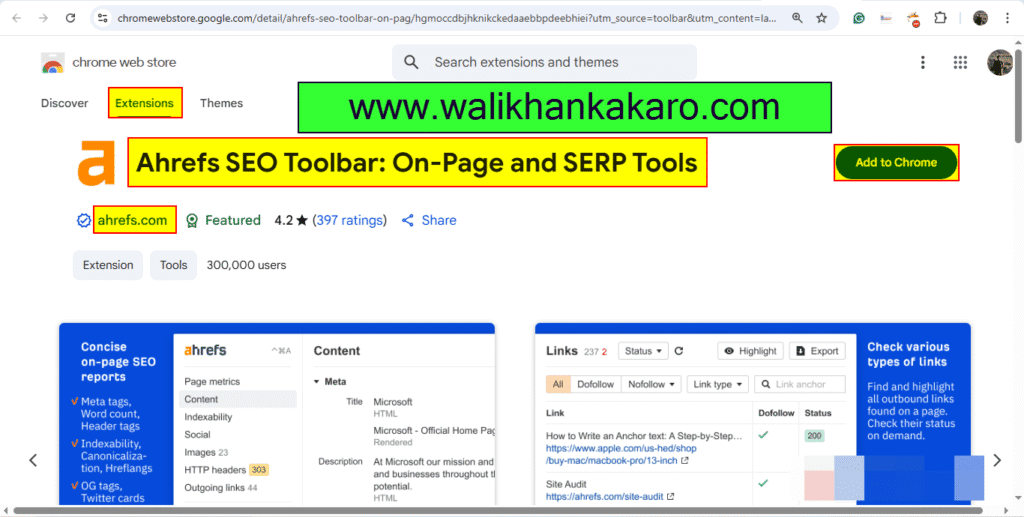Click the verified publisher badge icon

coord(83,221)
